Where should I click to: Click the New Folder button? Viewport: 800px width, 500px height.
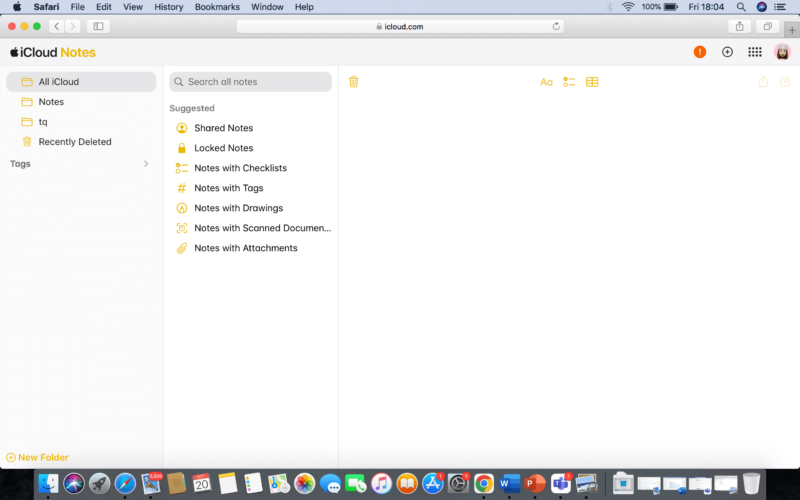pyautogui.click(x=37, y=458)
